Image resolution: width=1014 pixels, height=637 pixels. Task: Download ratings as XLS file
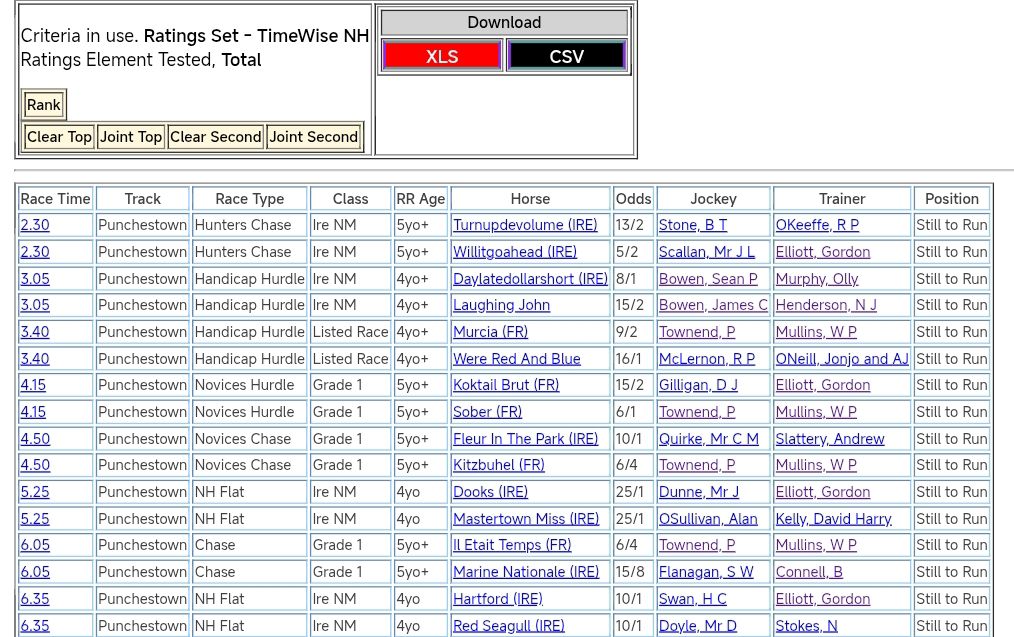441,56
